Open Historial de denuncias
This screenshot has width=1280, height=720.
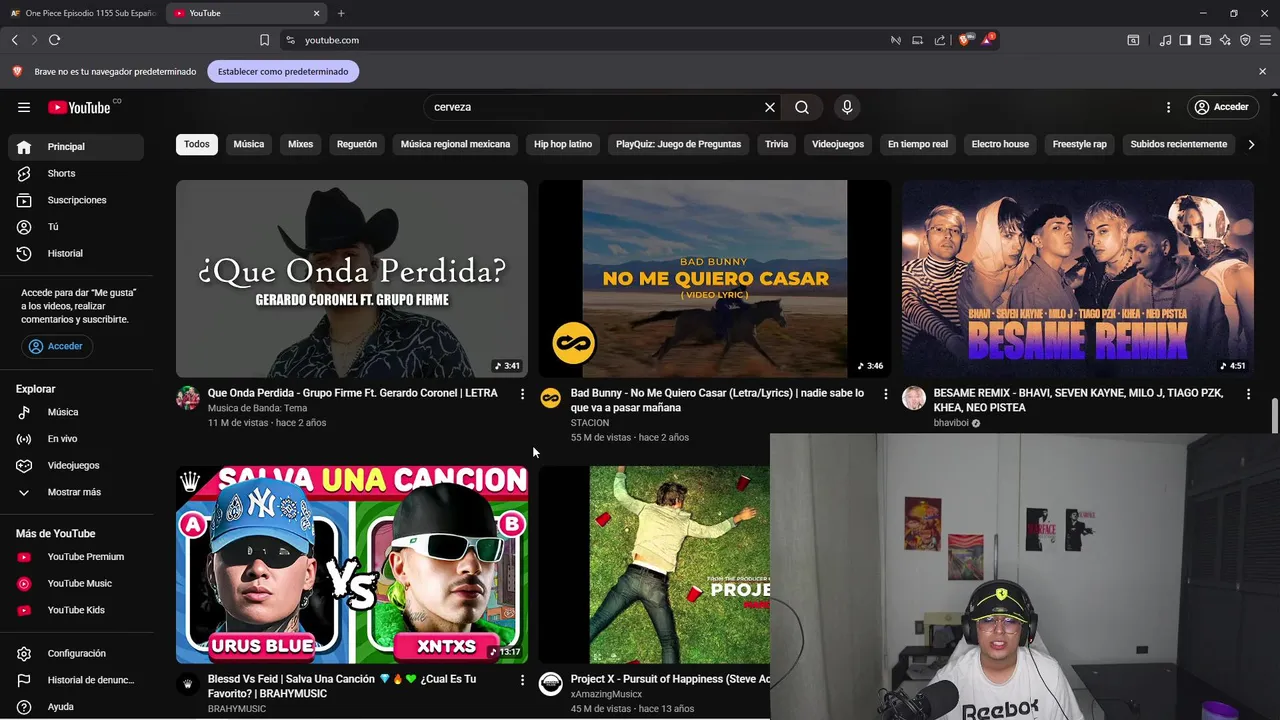[76, 680]
